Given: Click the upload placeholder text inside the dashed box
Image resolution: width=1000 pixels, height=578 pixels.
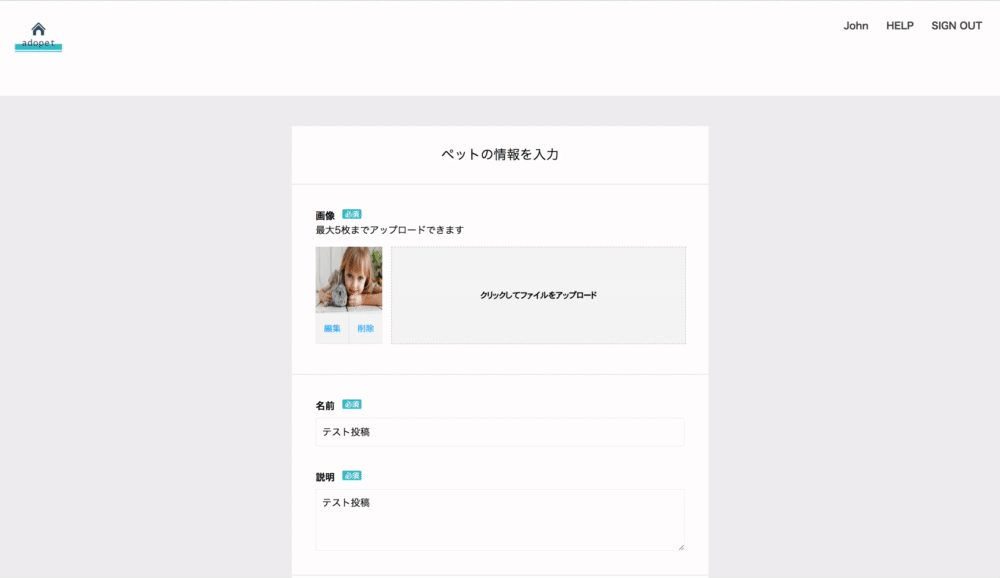Looking at the screenshot, I should [538, 294].
